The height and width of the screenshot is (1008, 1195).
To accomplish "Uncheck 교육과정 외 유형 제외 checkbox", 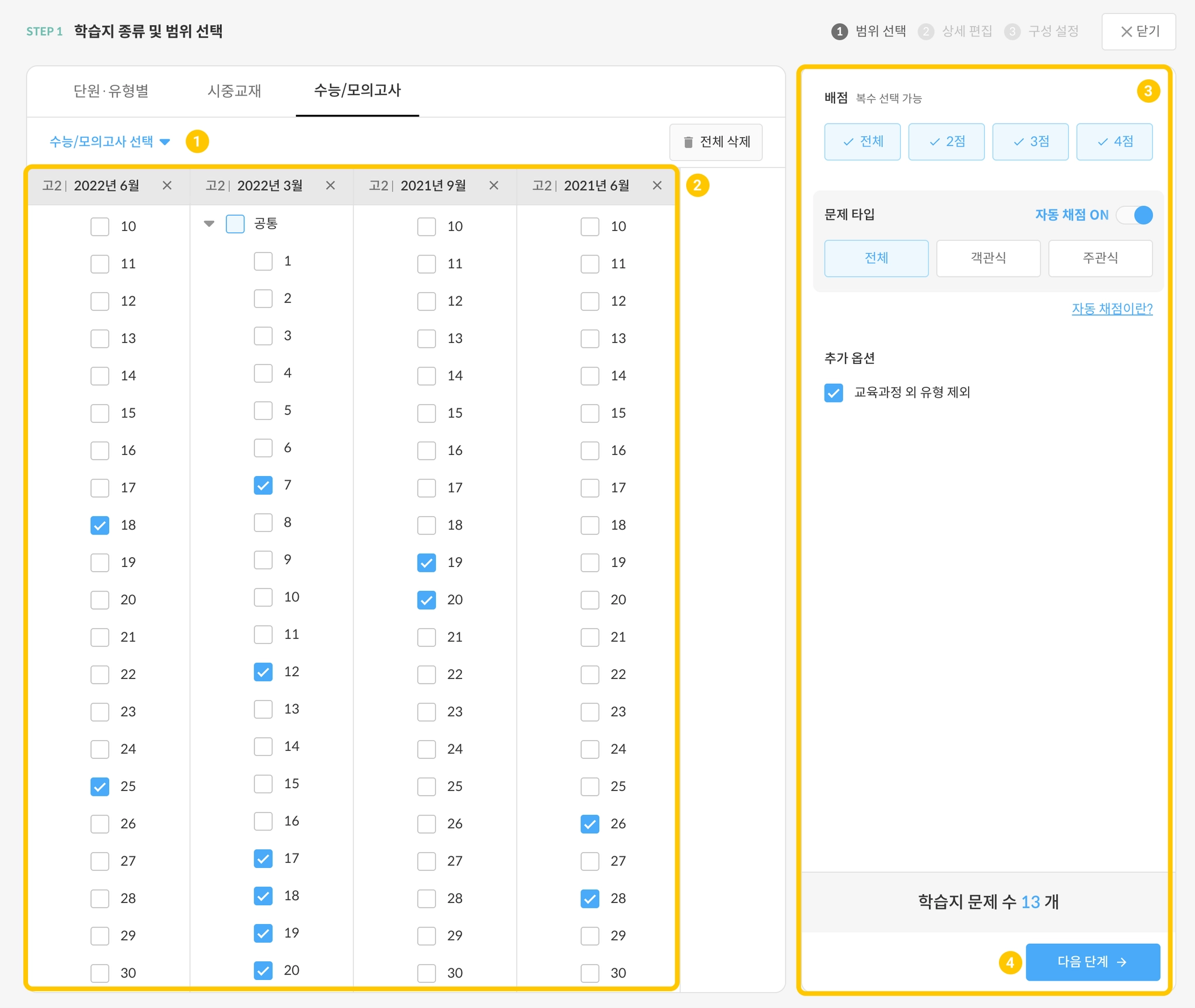I will pyautogui.click(x=833, y=393).
